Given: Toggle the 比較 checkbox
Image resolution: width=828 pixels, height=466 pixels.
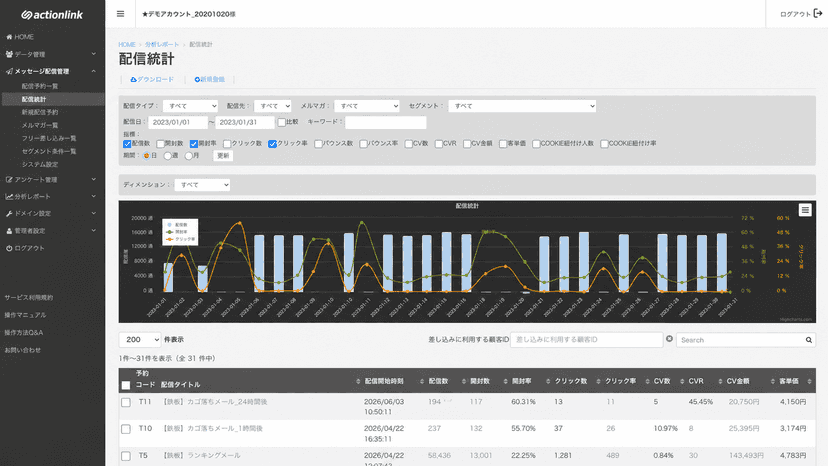Looking at the screenshot, I should (281, 122).
